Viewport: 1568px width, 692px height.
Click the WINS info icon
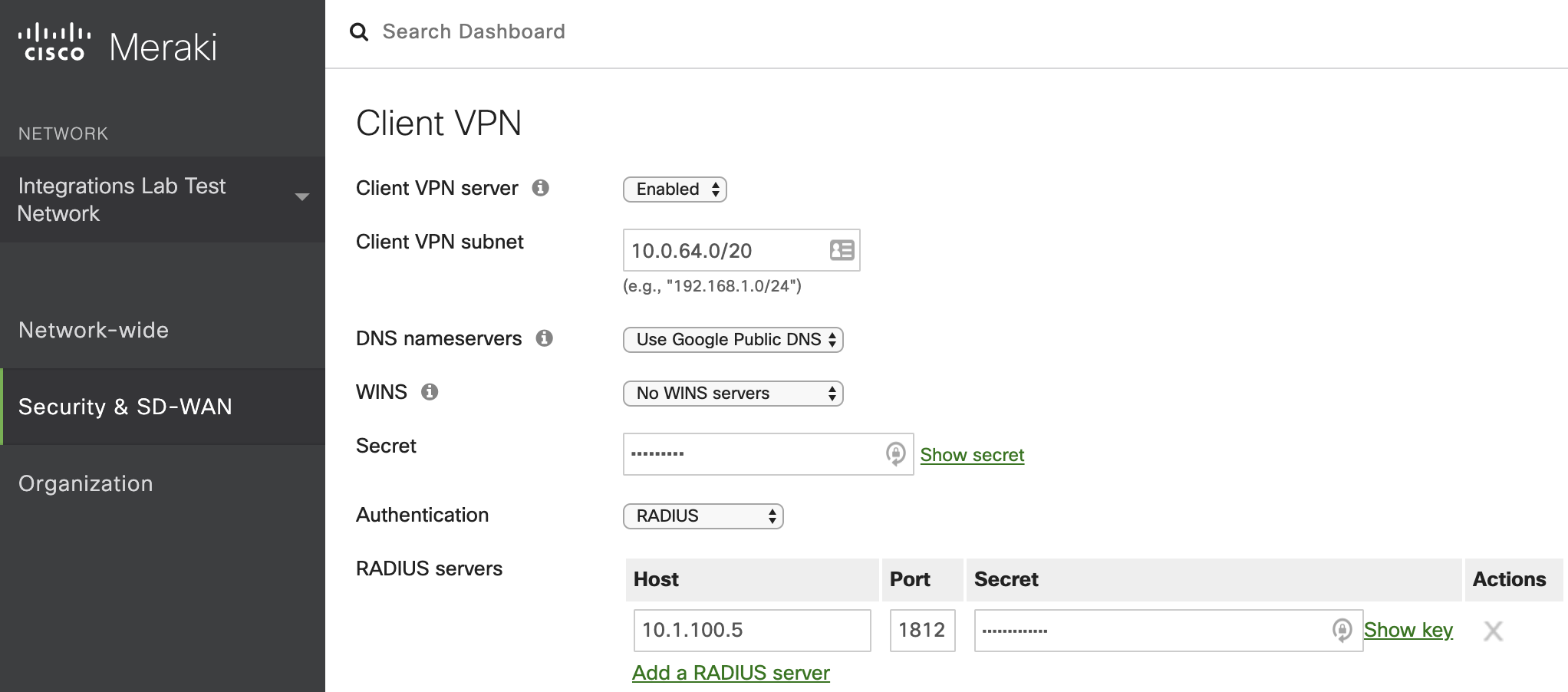coord(430,391)
